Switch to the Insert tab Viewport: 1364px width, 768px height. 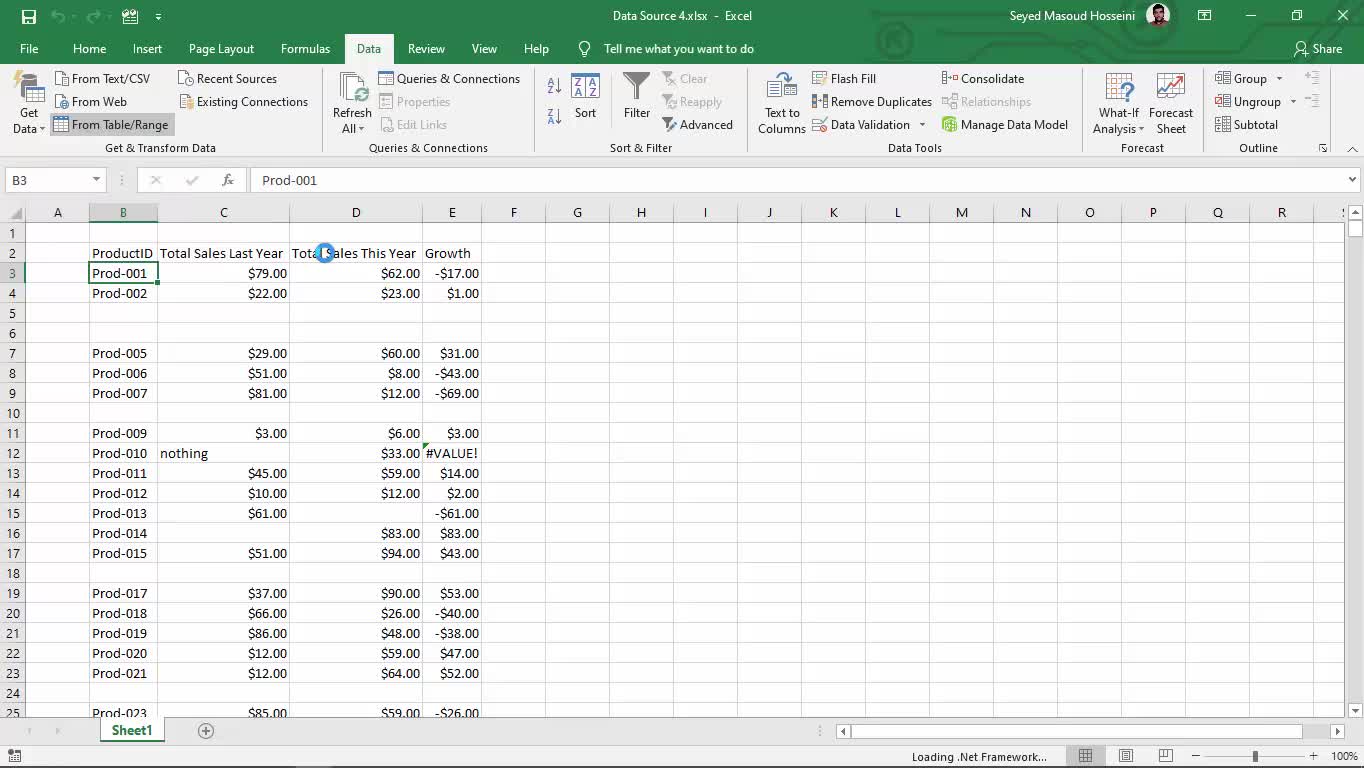coord(147,48)
